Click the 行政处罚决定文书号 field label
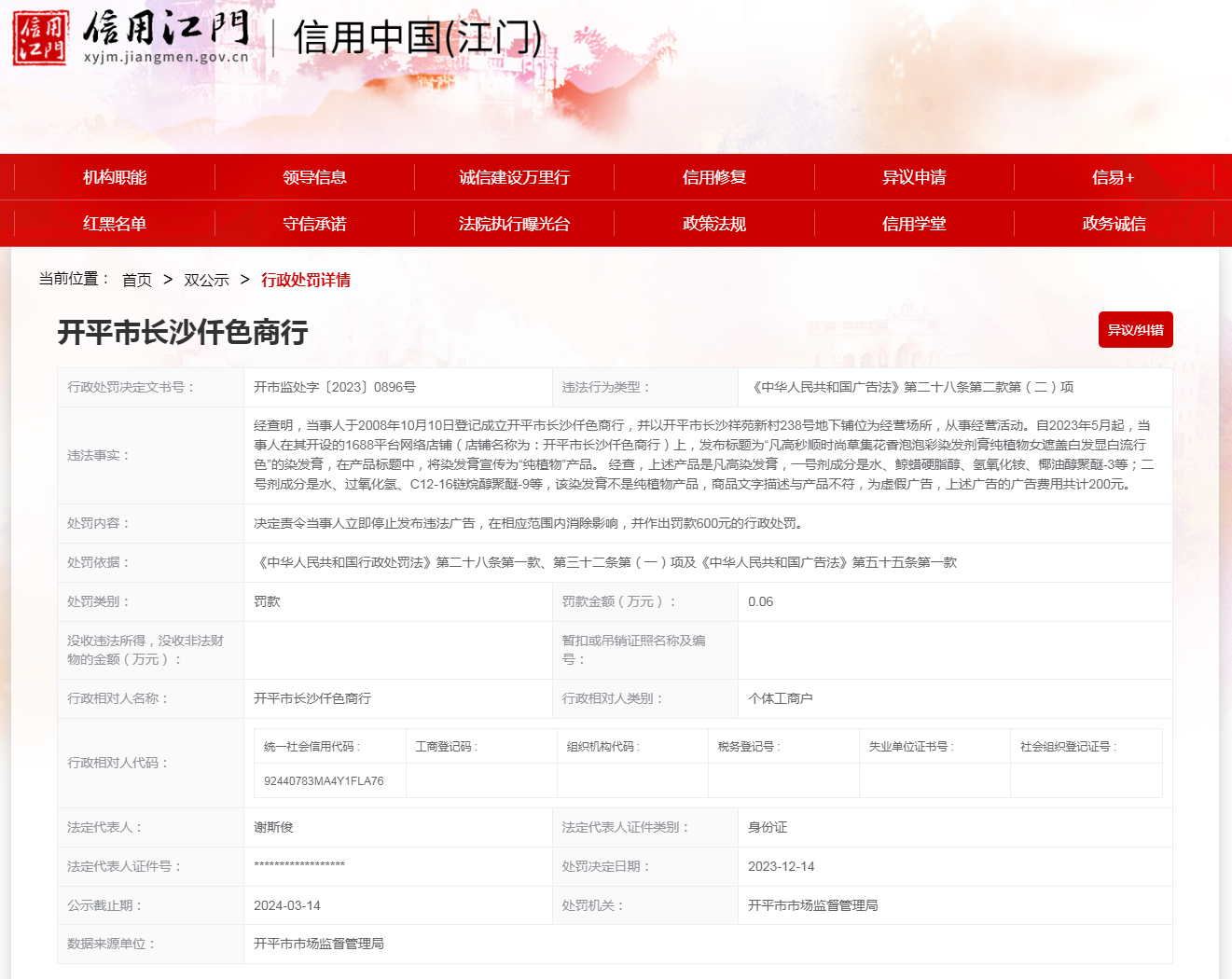 [x=132, y=387]
